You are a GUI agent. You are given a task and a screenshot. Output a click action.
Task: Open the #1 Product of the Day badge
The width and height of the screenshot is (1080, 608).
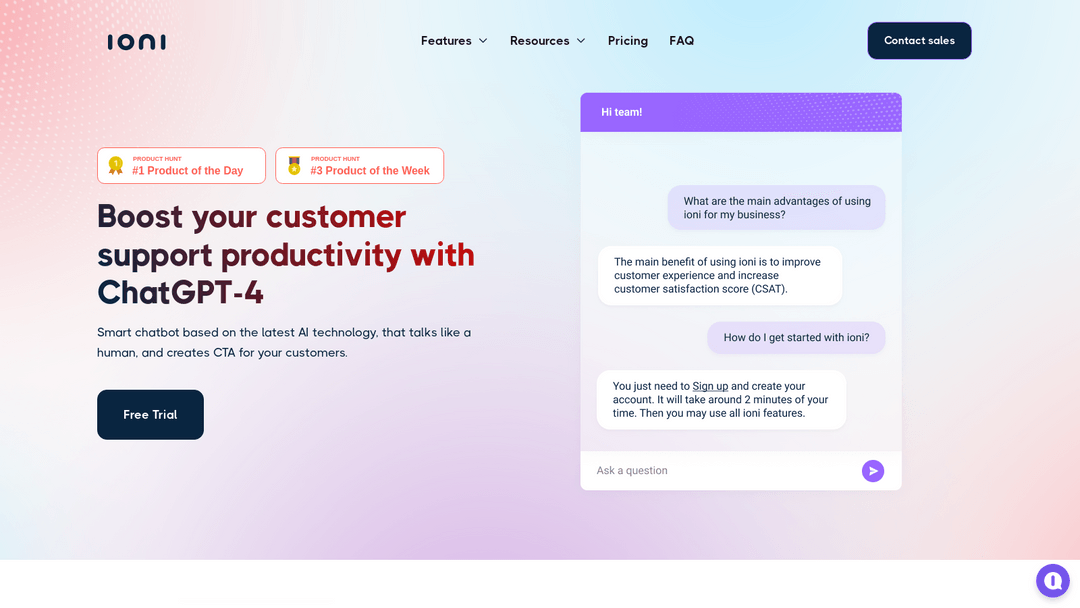click(x=181, y=165)
